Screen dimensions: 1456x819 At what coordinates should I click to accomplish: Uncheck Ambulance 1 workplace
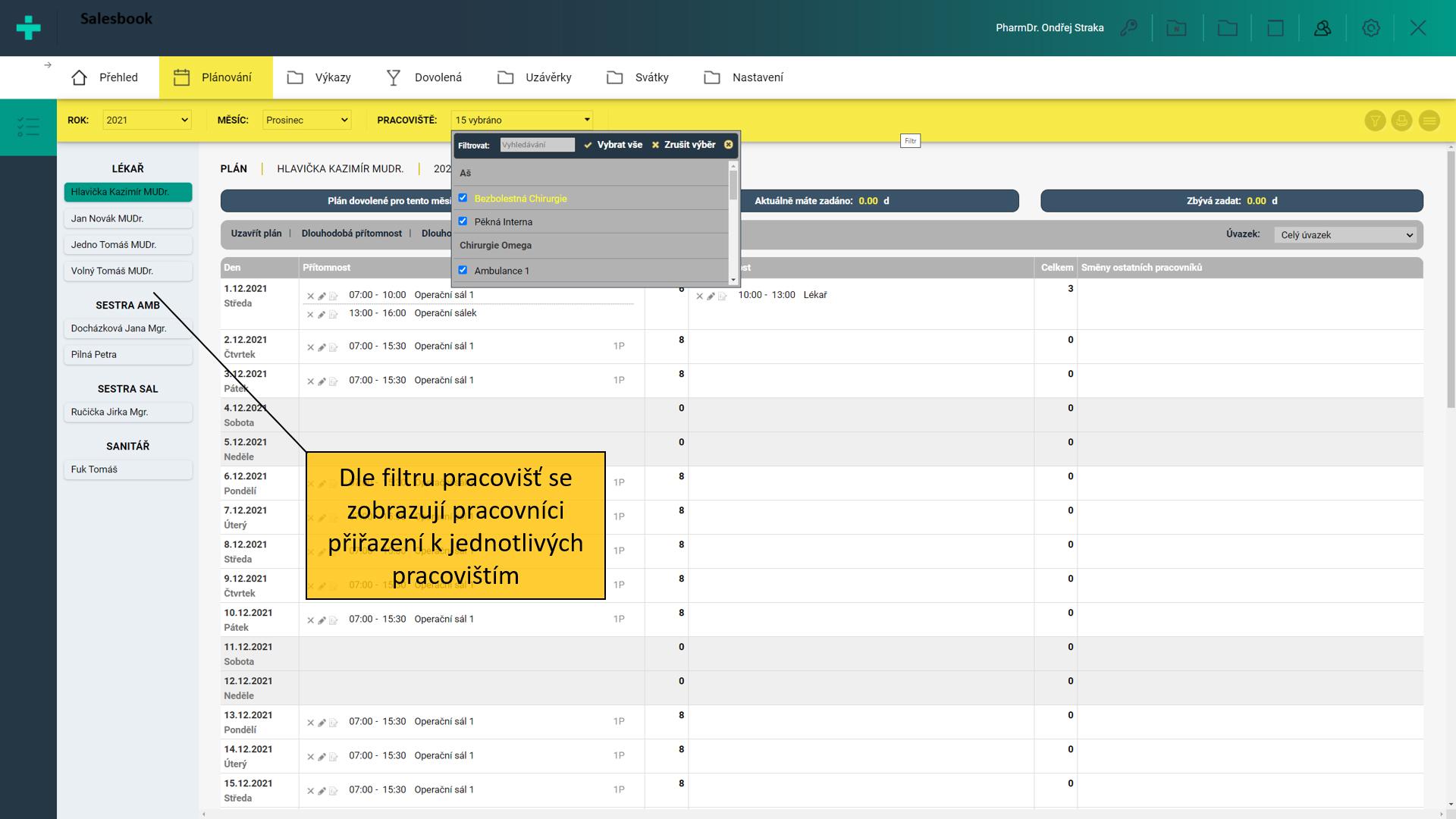tap(463, 270)
